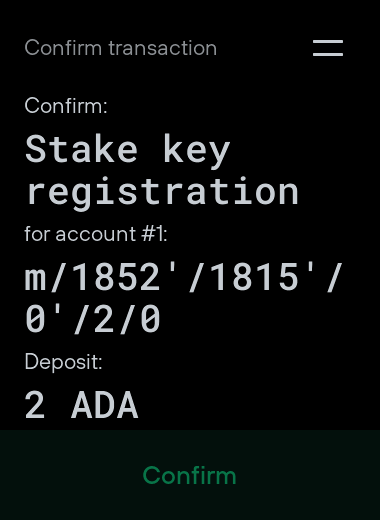Click the "2 ADA" deposit amount

point(81,405)
